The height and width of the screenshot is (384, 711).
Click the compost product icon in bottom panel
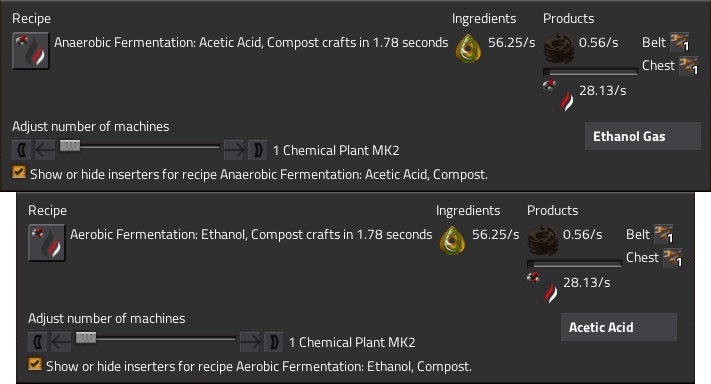pyautogui.click(x=543, y=241)
